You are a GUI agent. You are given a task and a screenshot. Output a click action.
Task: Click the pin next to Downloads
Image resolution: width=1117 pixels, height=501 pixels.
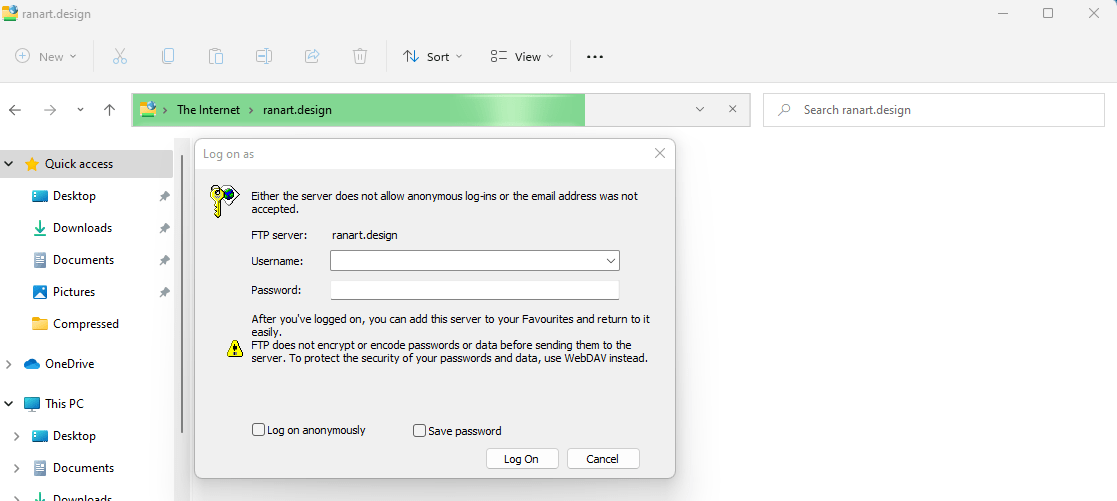tap(165, 228)
